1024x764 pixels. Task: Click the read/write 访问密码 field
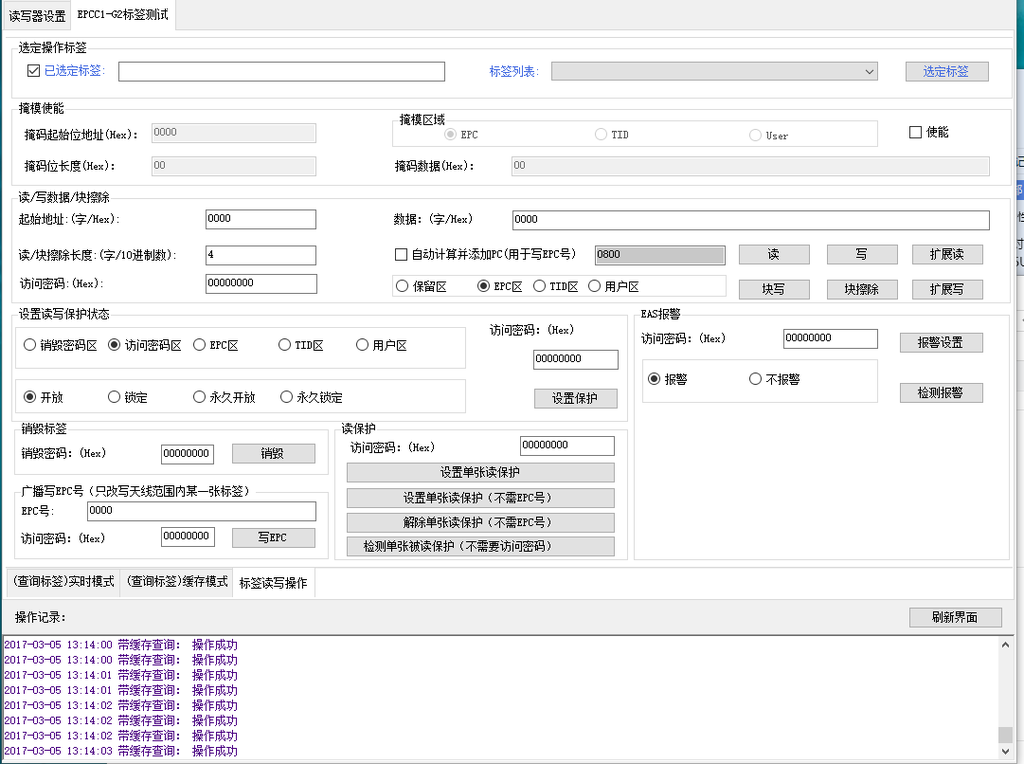(261, 283)
